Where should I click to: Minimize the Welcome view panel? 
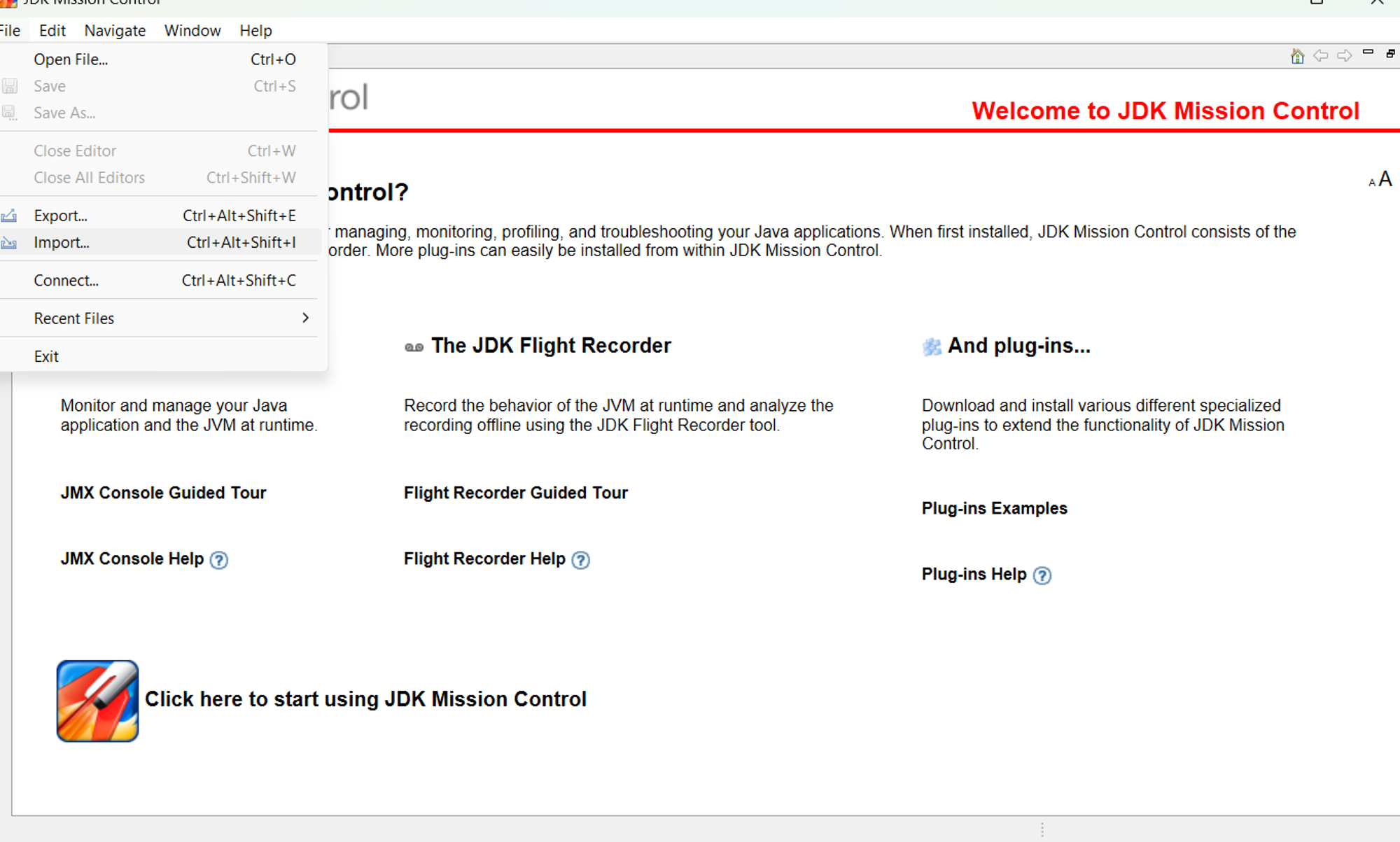(1368, 52)
